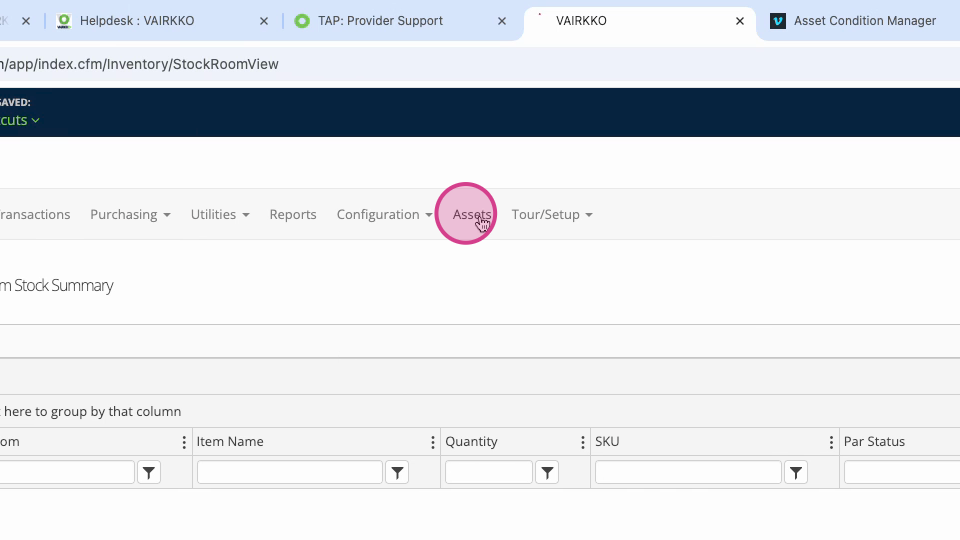
Task: Click the Asset Condition Manager Vimeo favicon
Action: click(778, 21)
